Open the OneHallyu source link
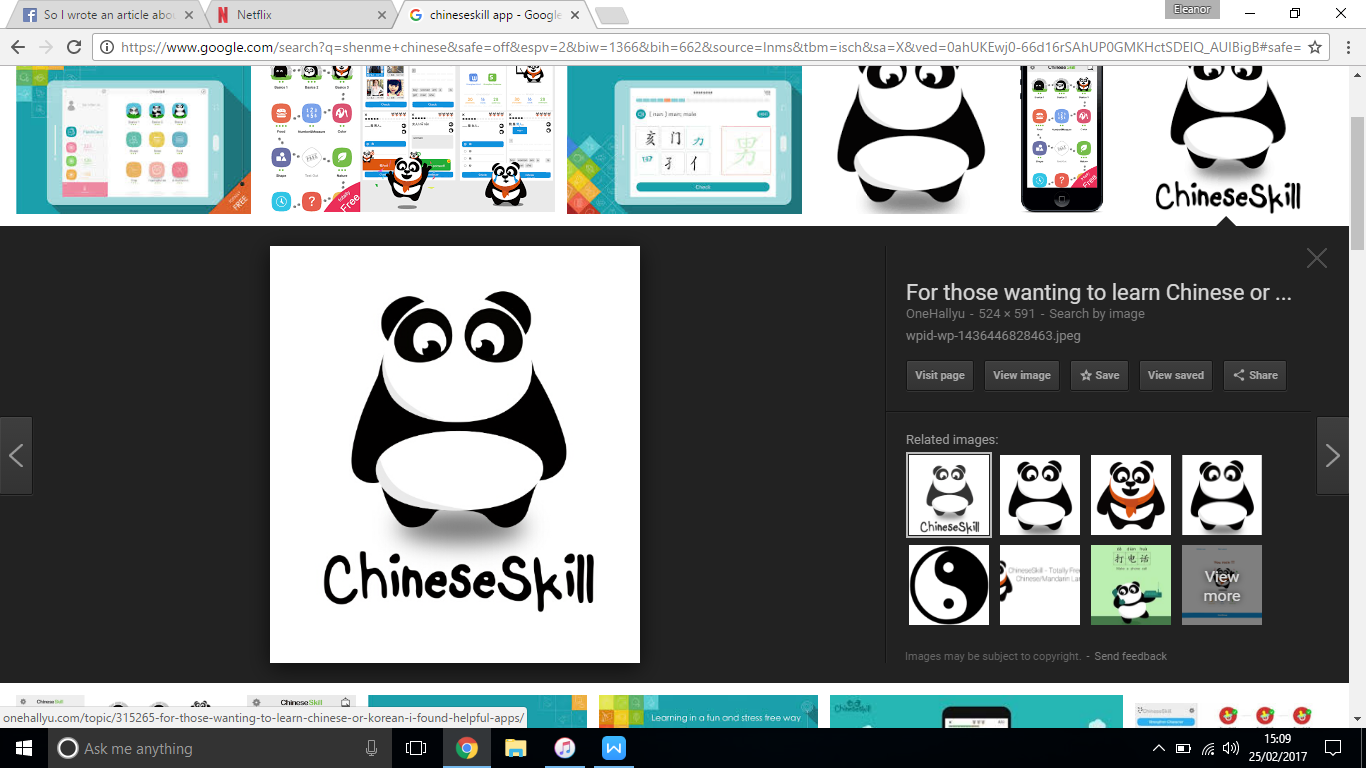Image resolution: width=1366 pixels, height=768 pixels. click(x=936, y=314)
